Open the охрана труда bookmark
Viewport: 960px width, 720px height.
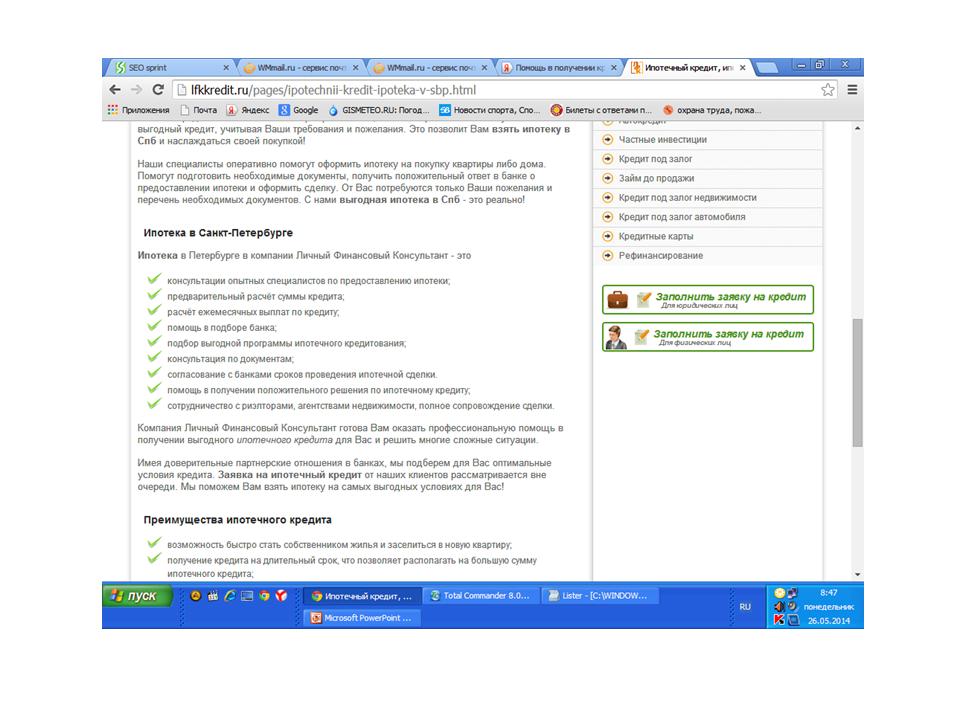point(713,110)
